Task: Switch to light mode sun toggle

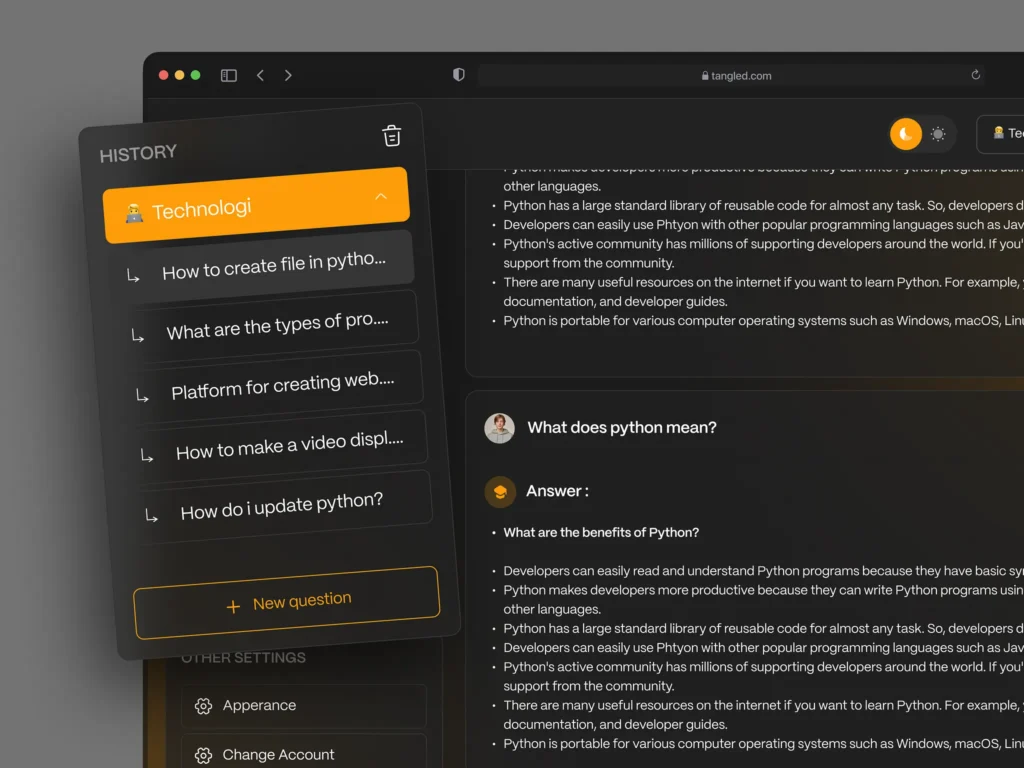Action: point(938,134)
